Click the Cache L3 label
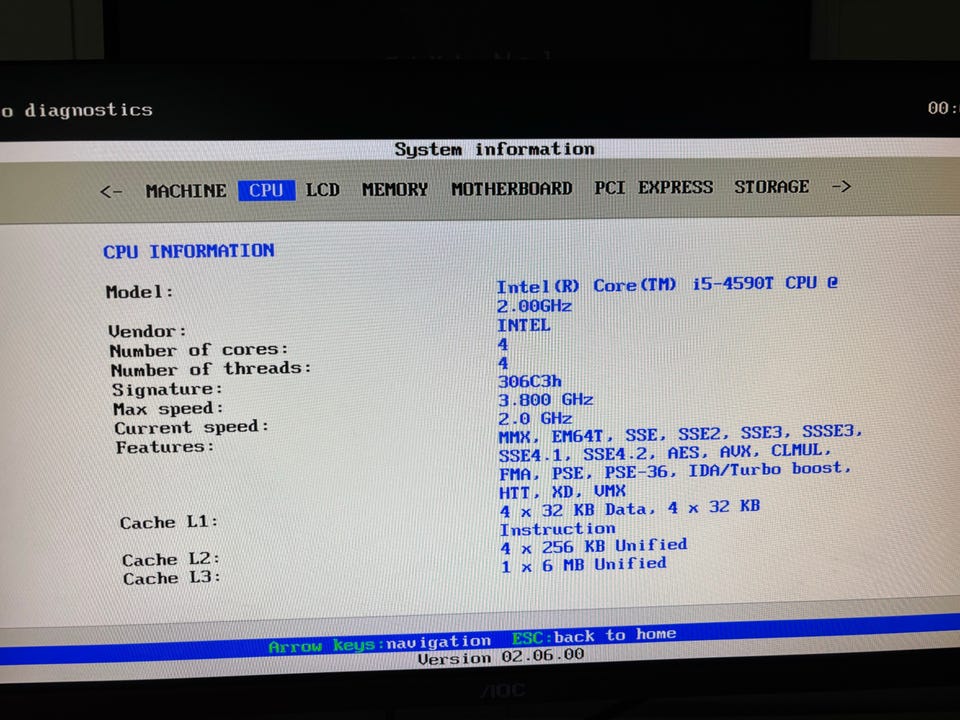Viewport: 960px width, 720px height. 172,578
